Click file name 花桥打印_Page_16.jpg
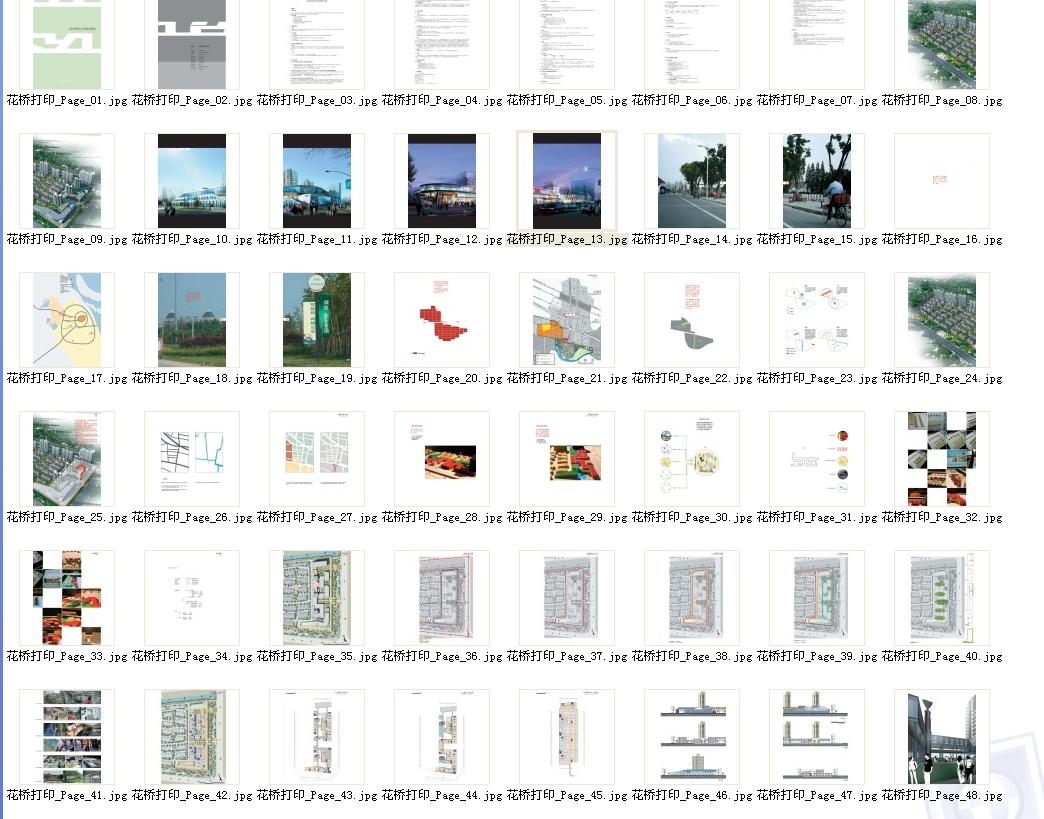Viewport: 1044px width, 819px height. 941,240
